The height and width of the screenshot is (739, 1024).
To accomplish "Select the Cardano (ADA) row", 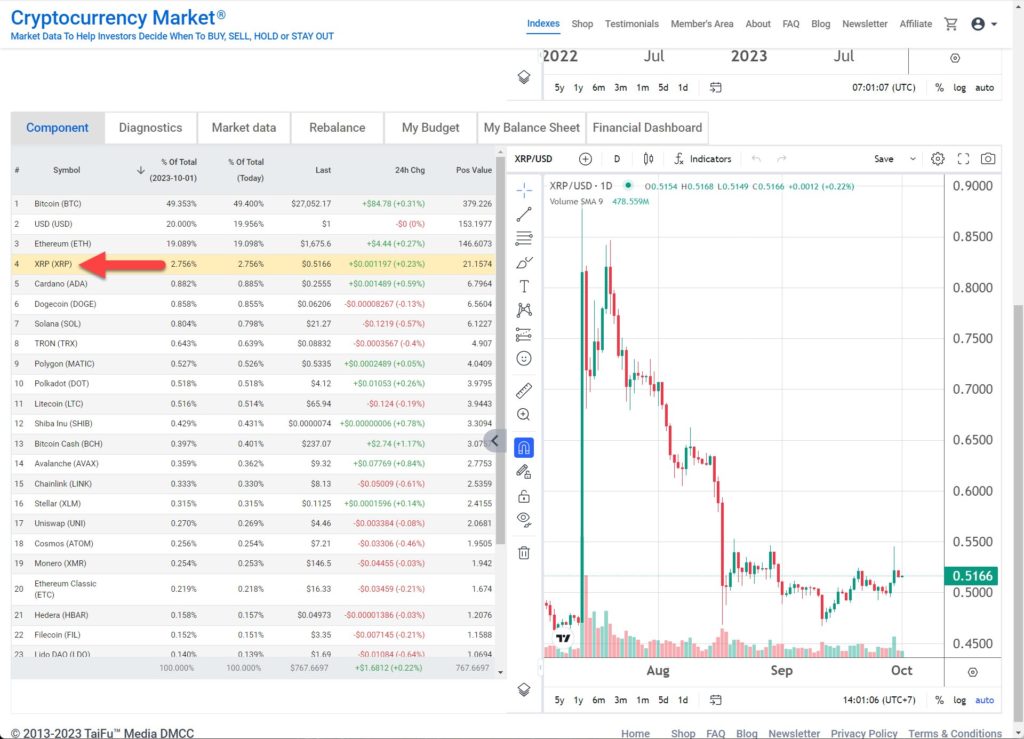I will (x=253, y=284).
